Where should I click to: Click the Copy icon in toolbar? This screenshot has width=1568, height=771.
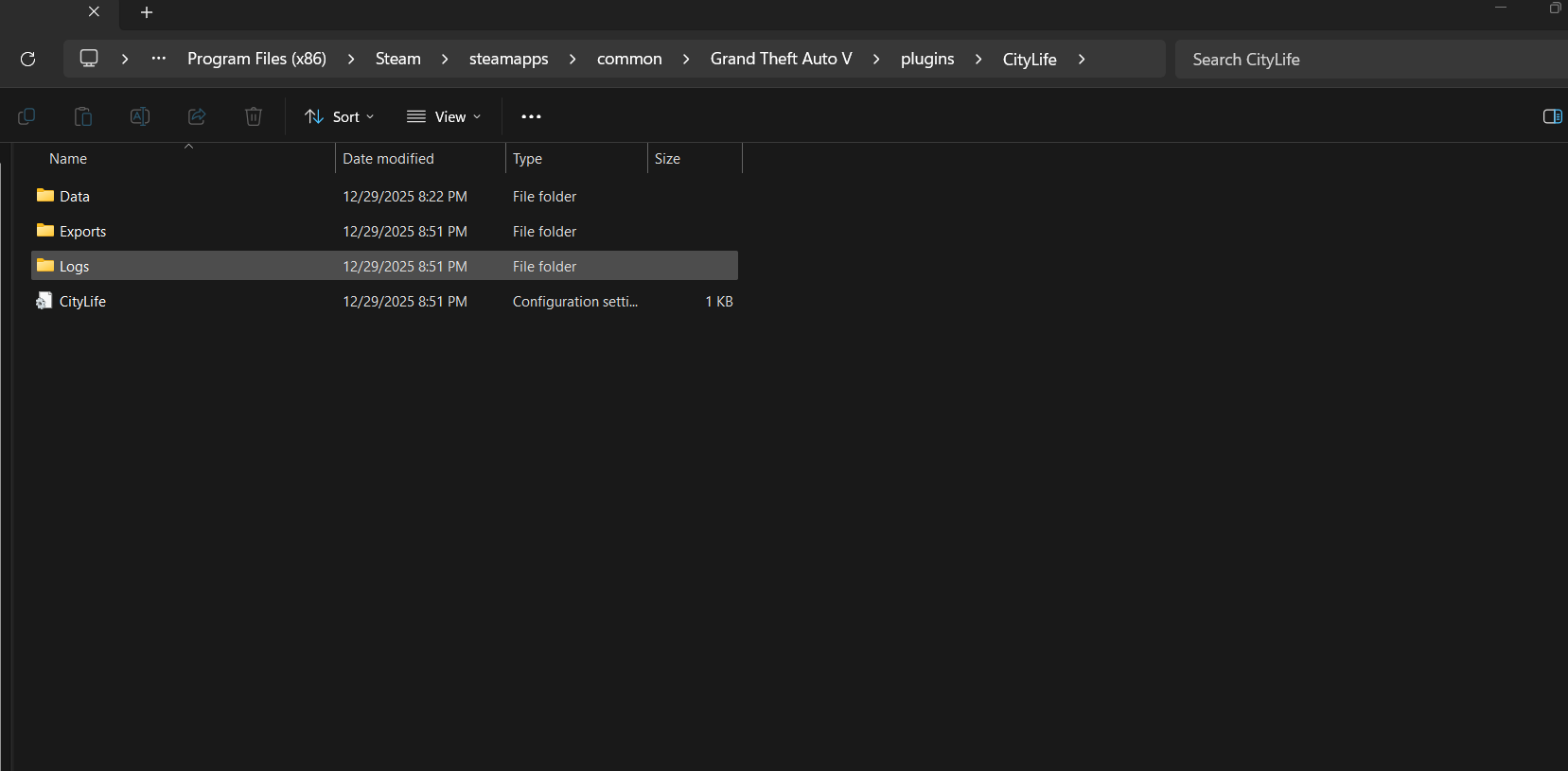tap(26, 116)
